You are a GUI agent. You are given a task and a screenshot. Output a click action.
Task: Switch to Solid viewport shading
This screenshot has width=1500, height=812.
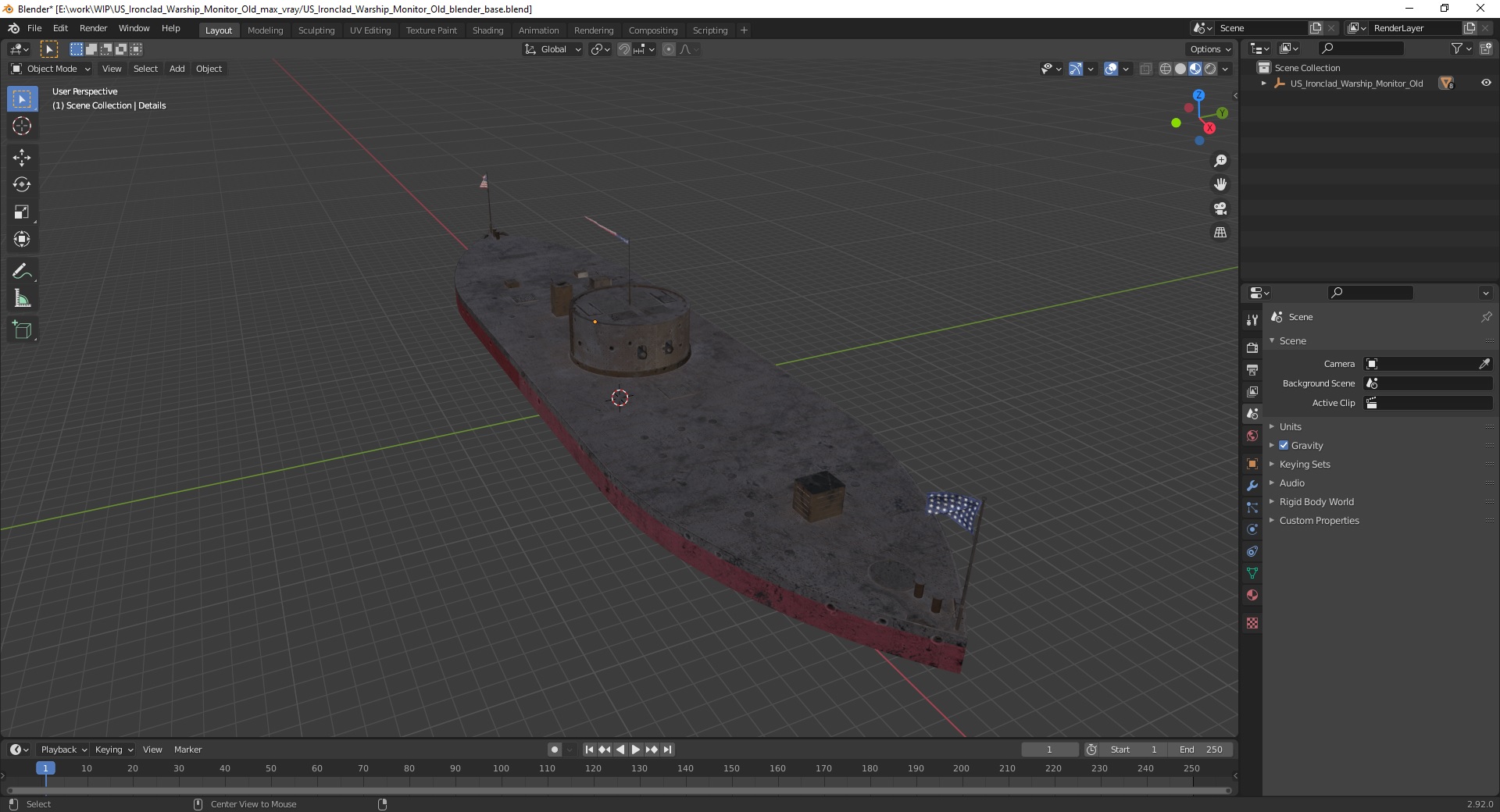click(1180, 69)
